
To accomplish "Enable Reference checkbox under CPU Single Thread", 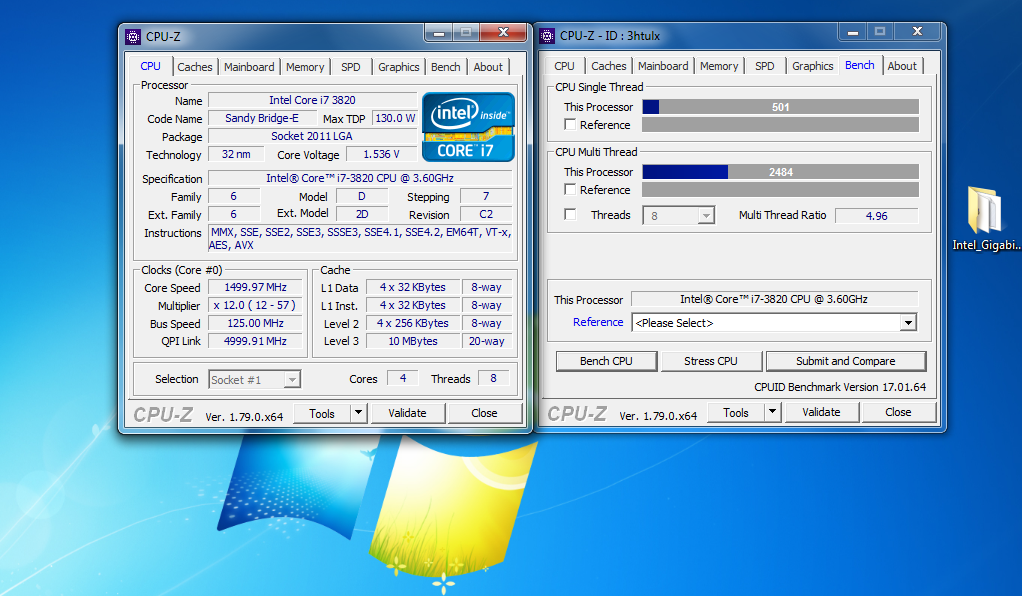I will [570, 125].
